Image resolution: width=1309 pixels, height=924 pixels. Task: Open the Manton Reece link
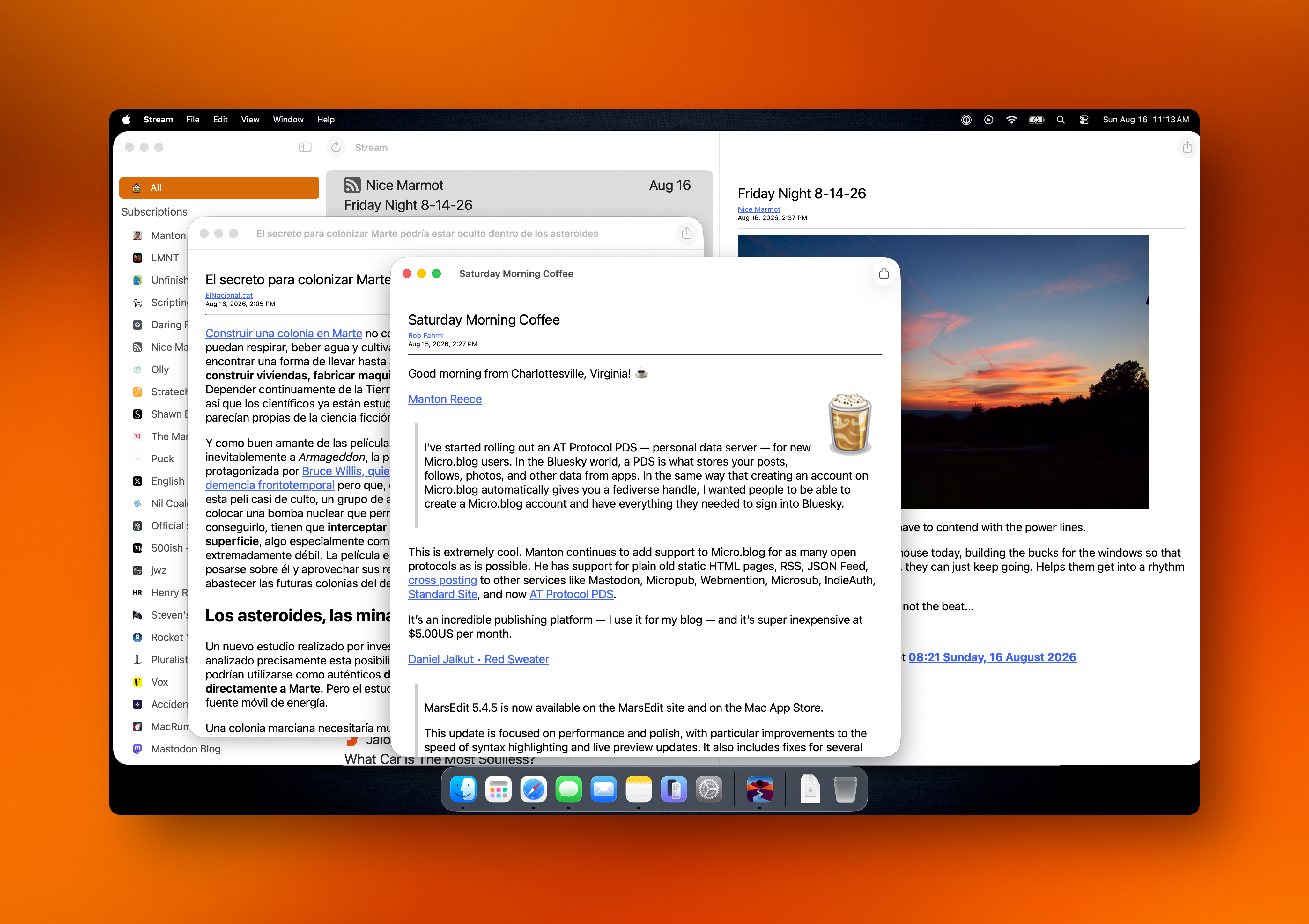click(x=445, y=399)
